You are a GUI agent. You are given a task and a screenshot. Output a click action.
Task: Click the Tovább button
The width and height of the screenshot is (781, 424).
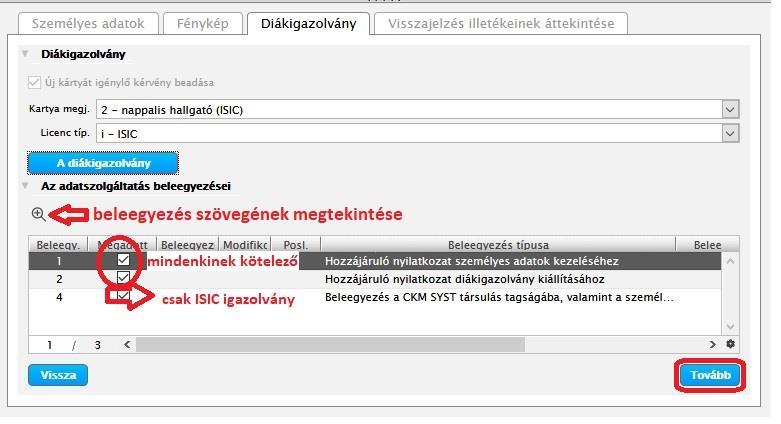point(710,375)
